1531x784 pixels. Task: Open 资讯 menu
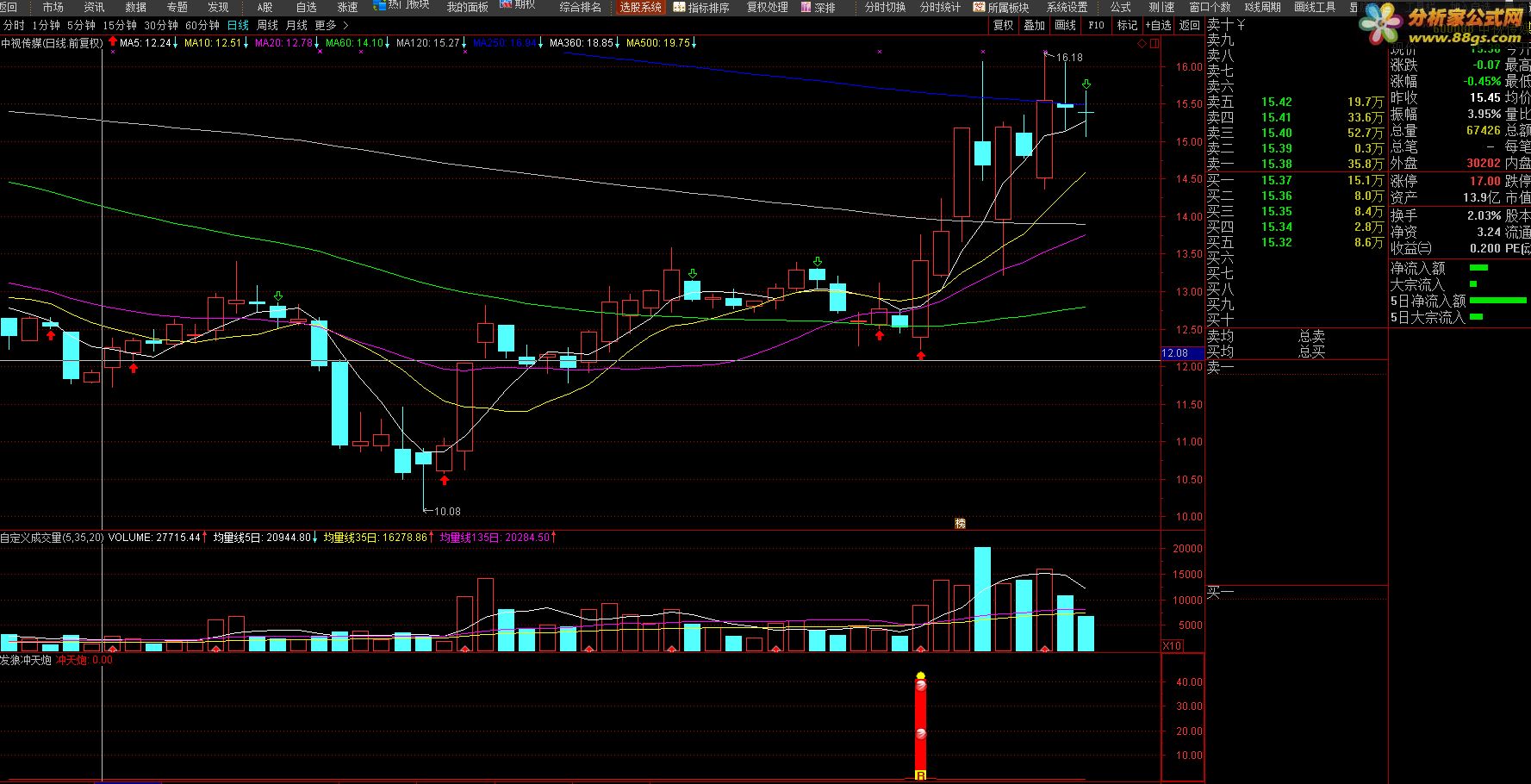pyautogui.click(x=94, y=7)
